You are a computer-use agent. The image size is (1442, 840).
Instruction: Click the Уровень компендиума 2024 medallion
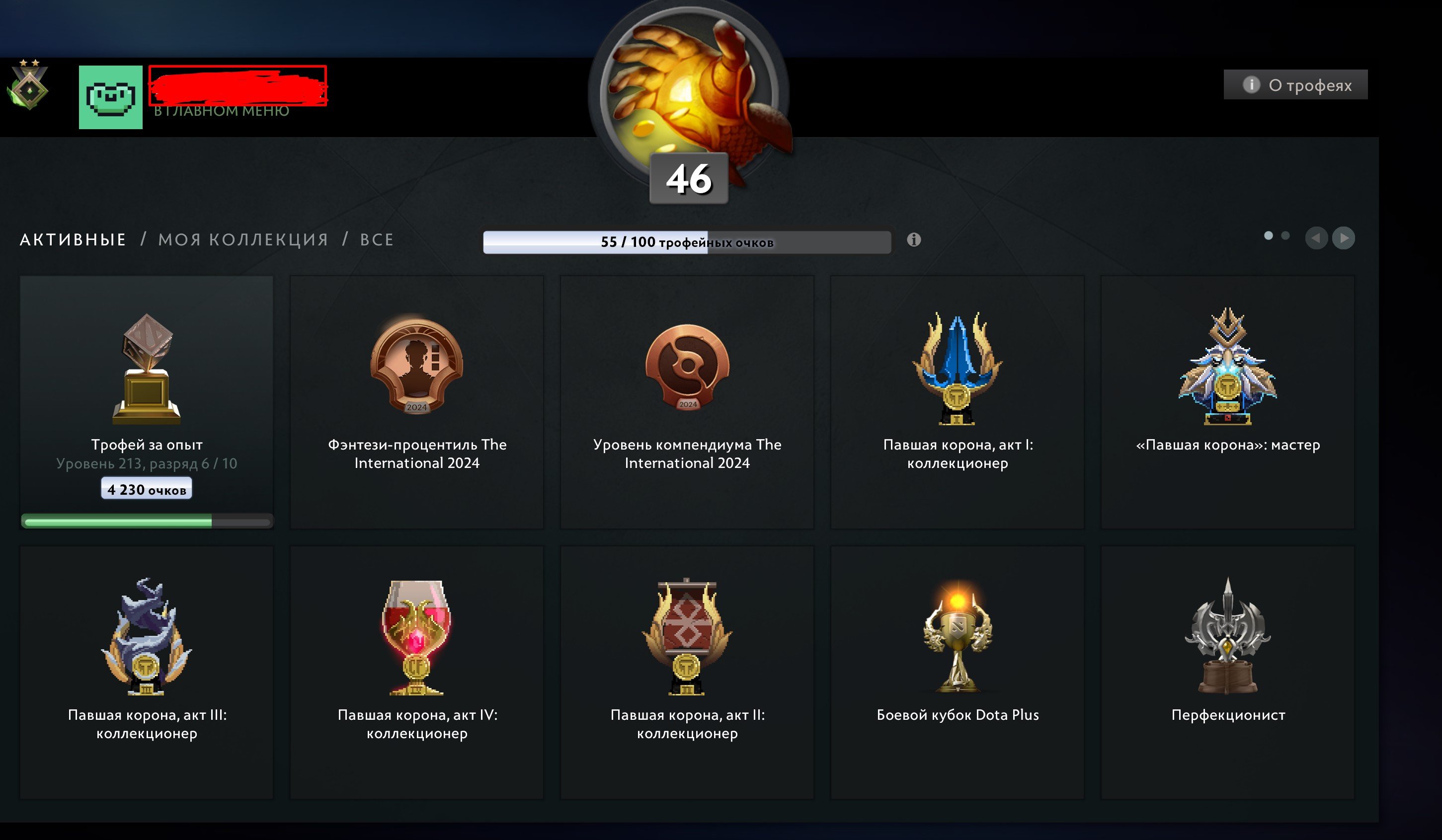687,367
